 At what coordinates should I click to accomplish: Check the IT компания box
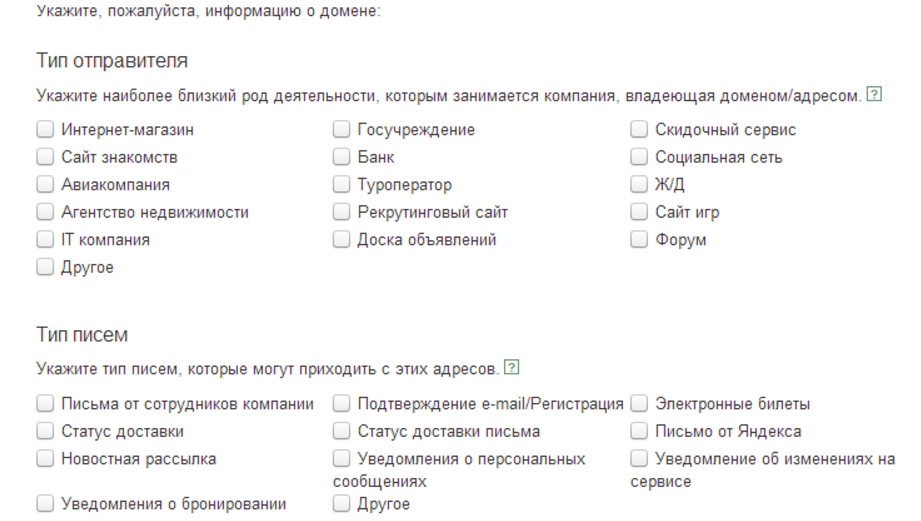point(45,240)
